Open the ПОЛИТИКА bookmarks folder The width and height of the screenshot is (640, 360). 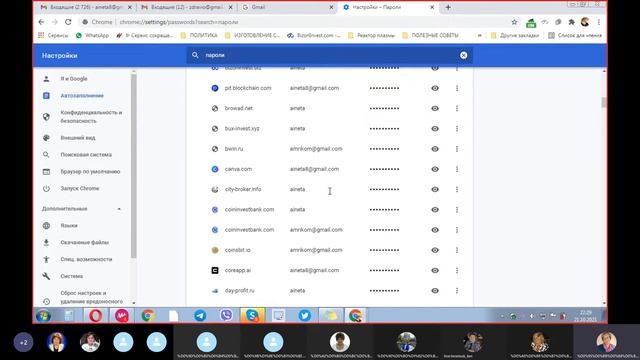point(199,36)
